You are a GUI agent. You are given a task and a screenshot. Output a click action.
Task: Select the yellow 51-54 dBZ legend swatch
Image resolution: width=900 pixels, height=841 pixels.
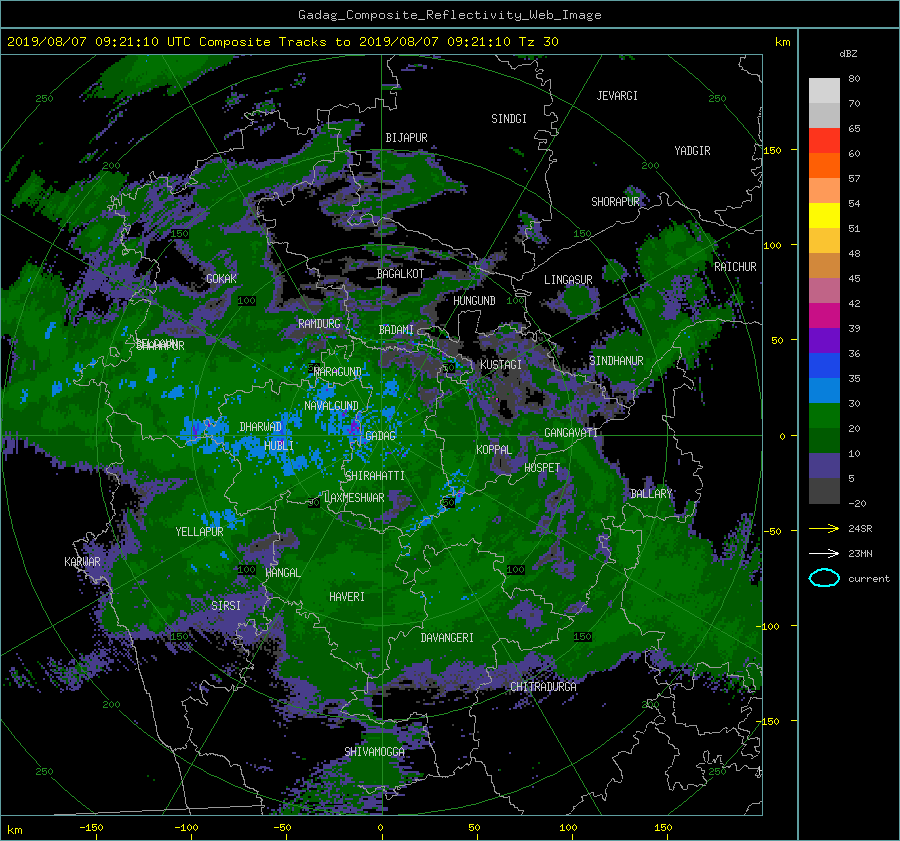(824, 216)
